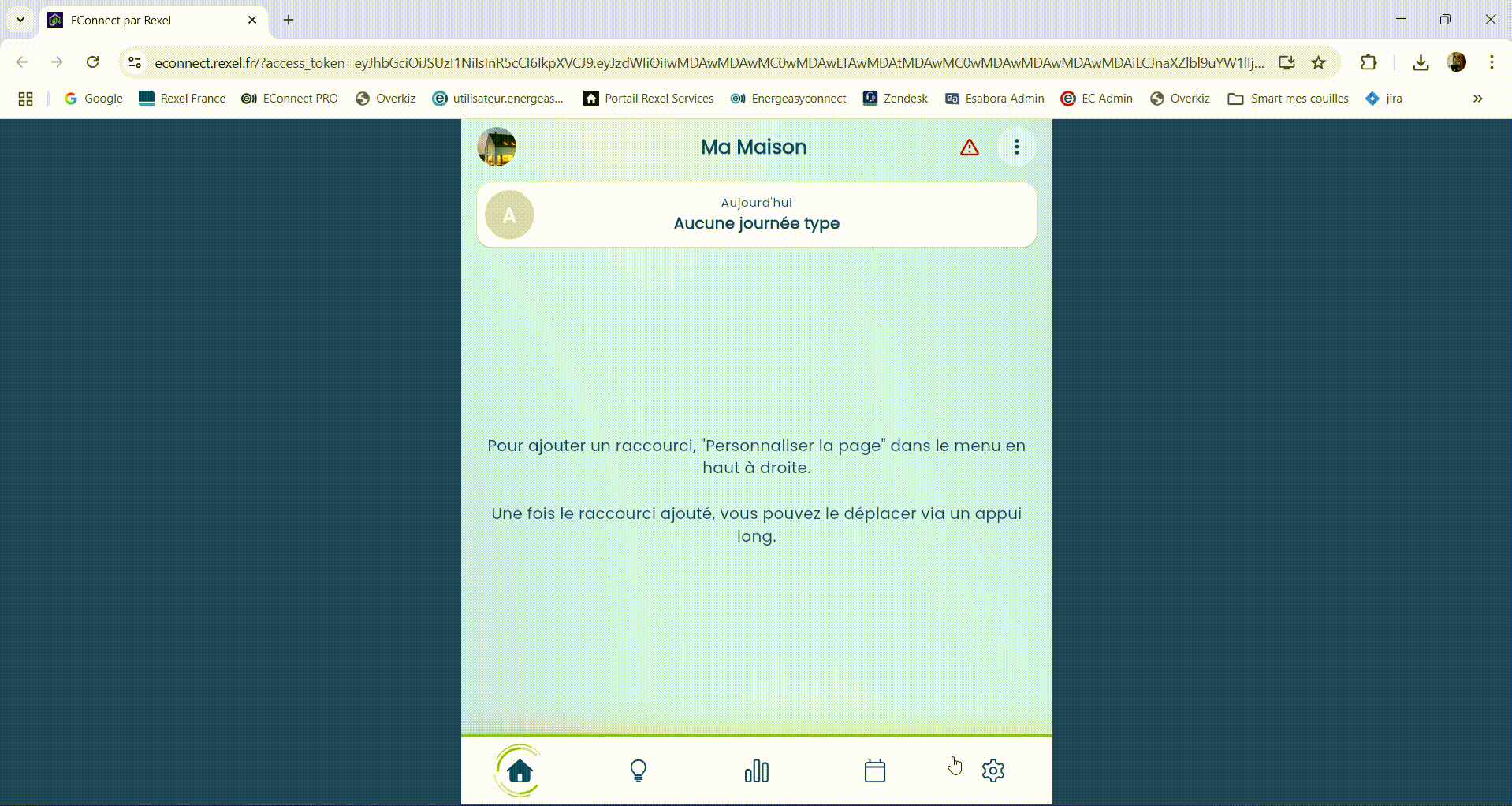1512x806 pixels.
Task: Open the jira bookmark
Action: tap(1384, 99)
